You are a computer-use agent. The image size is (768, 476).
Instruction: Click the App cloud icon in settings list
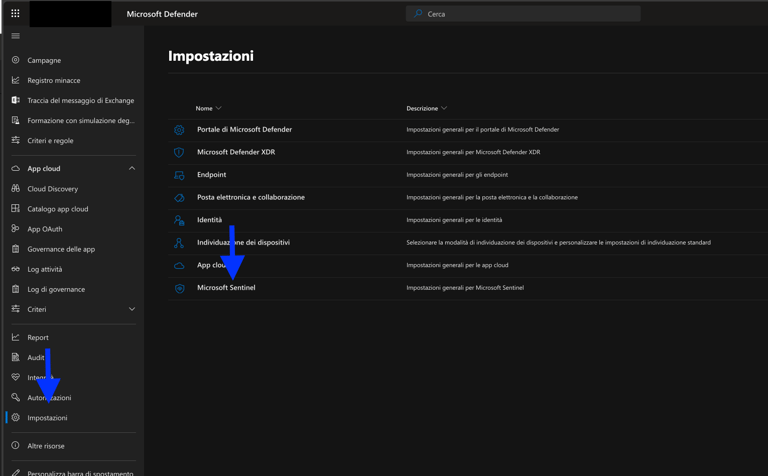click(179, 265)
